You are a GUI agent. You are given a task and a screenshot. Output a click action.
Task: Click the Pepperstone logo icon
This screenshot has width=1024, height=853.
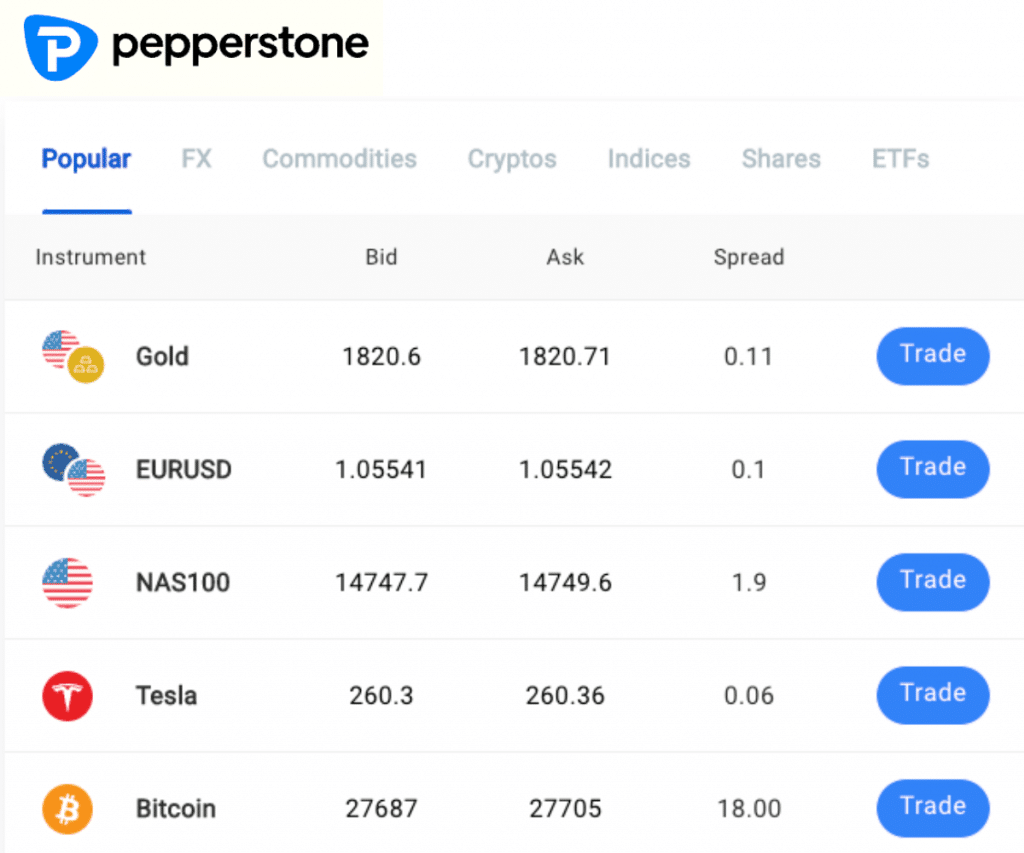click(60, 45)
